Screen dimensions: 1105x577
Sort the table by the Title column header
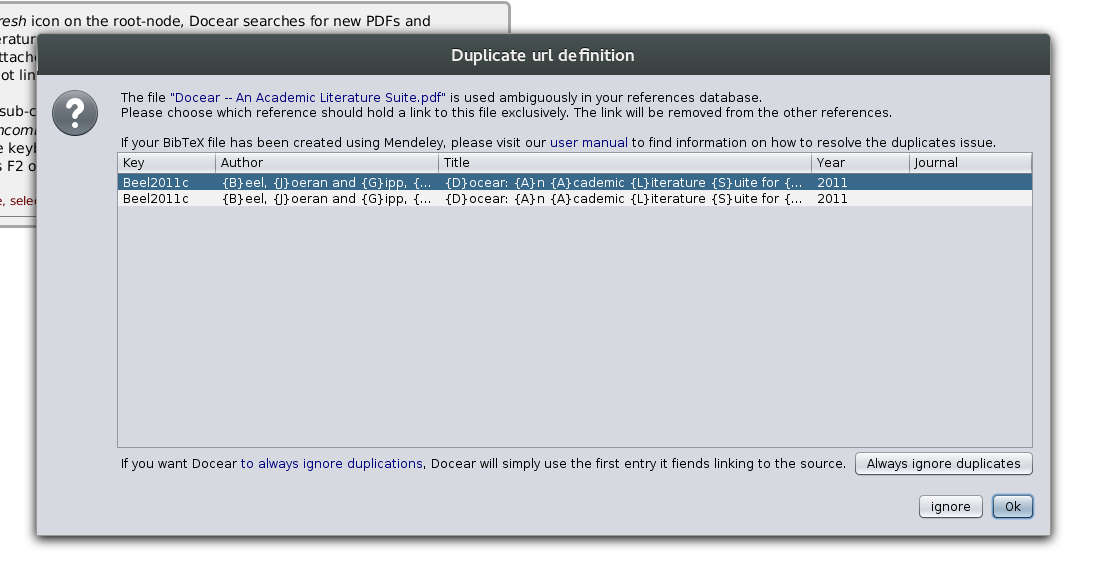[x=625, y=163]
